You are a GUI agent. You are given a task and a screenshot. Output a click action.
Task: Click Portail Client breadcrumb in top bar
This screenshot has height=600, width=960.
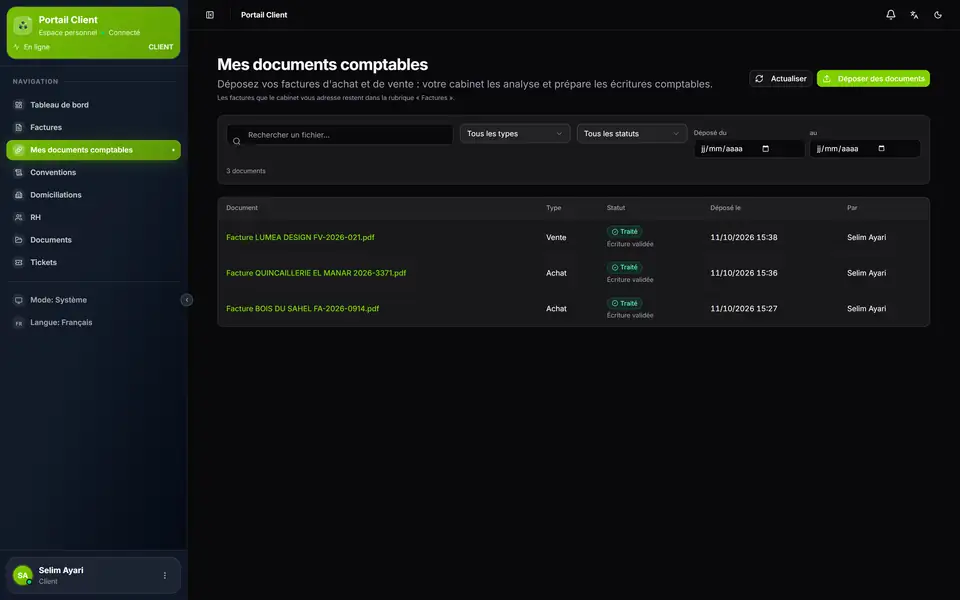pyautogui.click(x=264, y=15)
